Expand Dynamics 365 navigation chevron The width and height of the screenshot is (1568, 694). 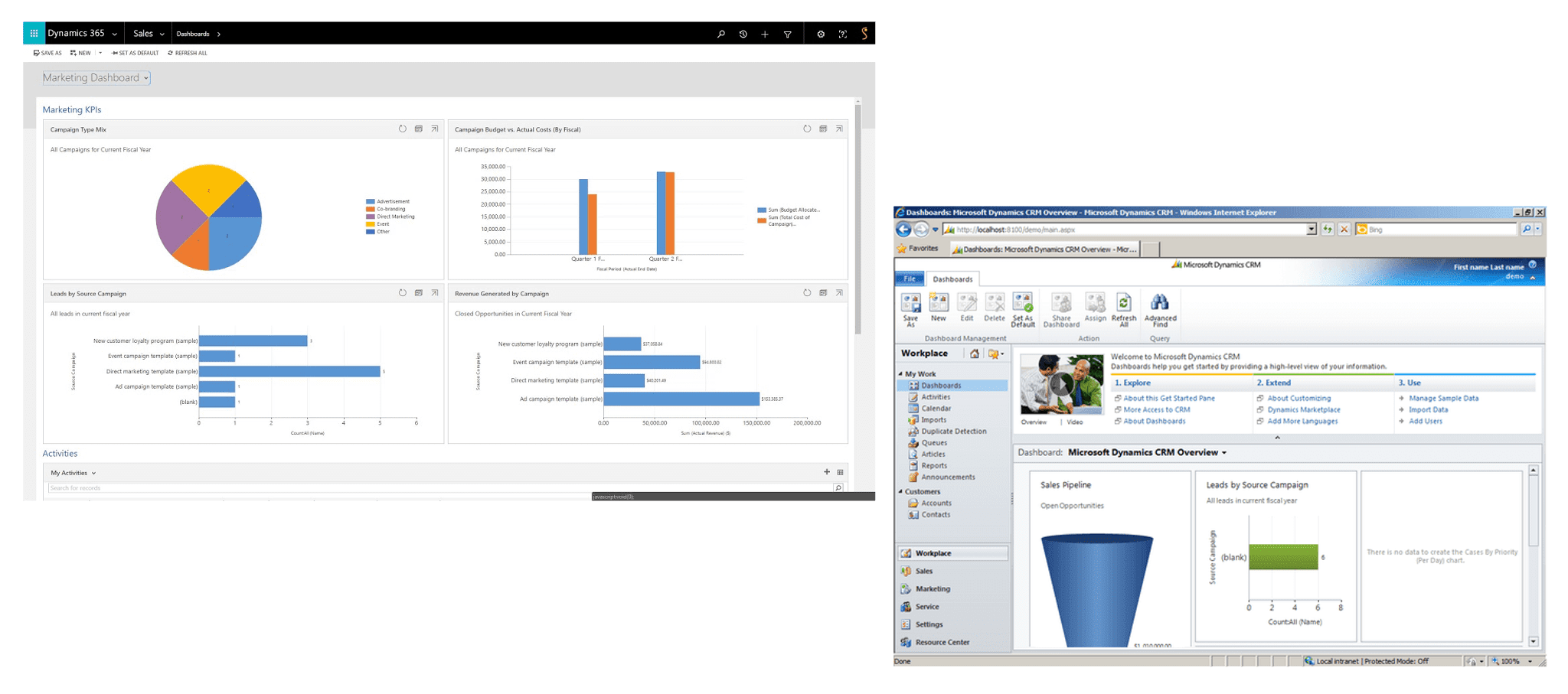click(x=115, y=34)
